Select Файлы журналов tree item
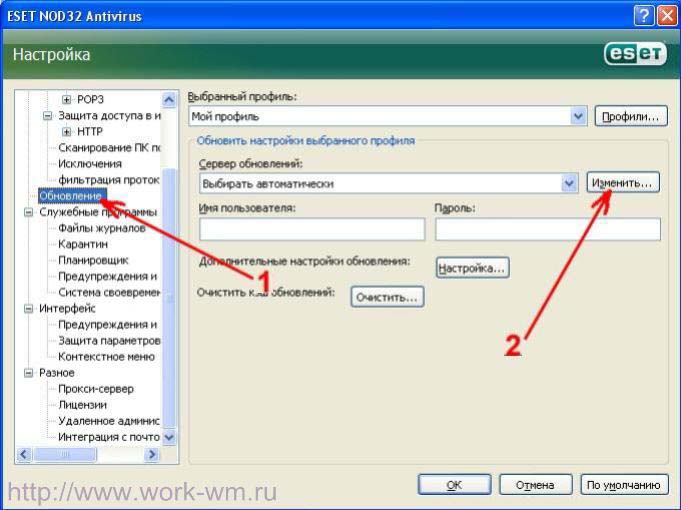The height and width of the screenshot is (510, 681). coord(102,228)
